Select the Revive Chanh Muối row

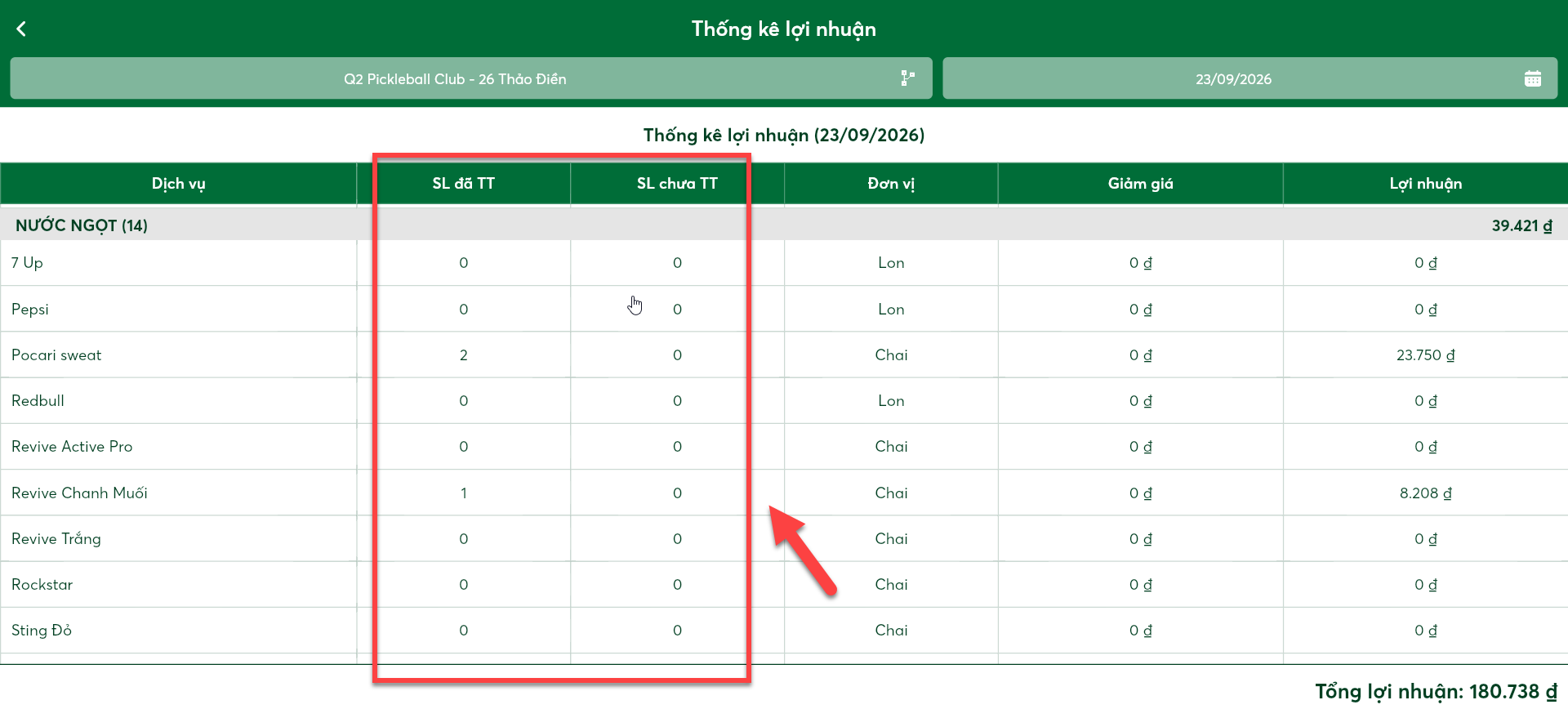click(784, 493)
